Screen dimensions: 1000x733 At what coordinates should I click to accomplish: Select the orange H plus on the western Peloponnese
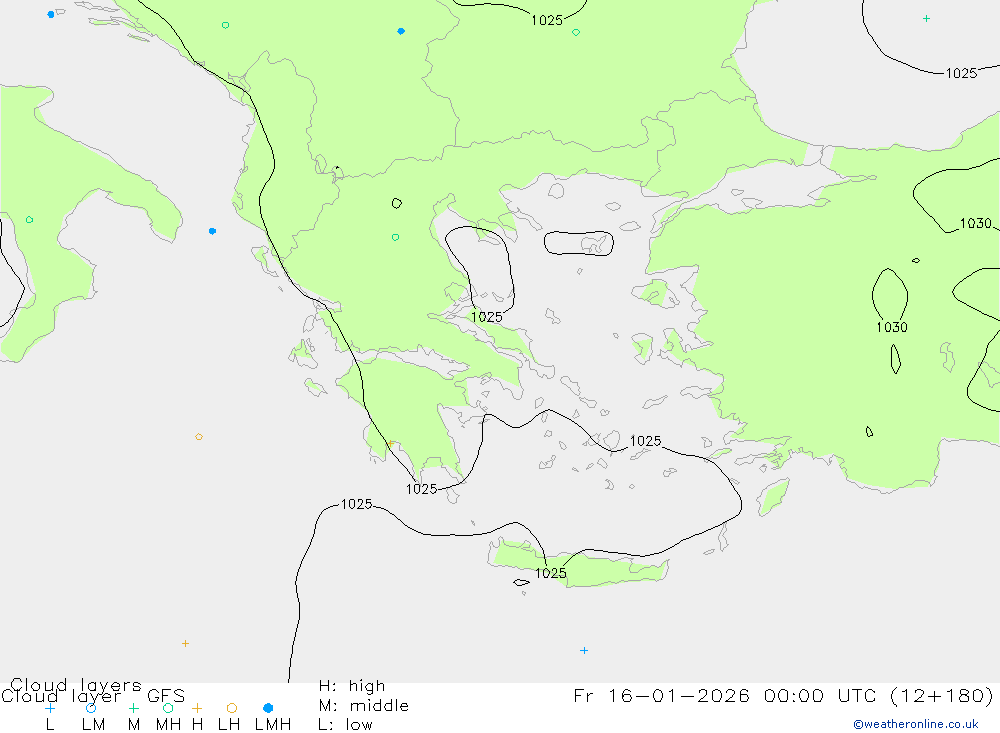point(390,443)
